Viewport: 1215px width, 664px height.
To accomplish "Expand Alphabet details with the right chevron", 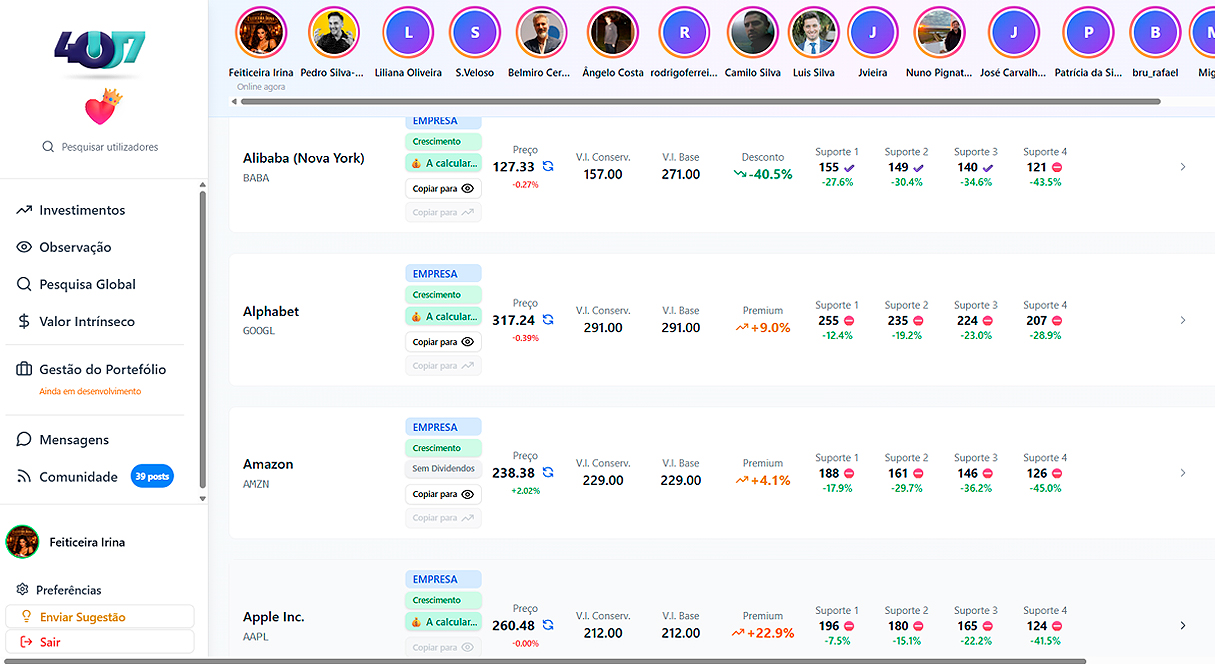I will (x=1182, y=320).
